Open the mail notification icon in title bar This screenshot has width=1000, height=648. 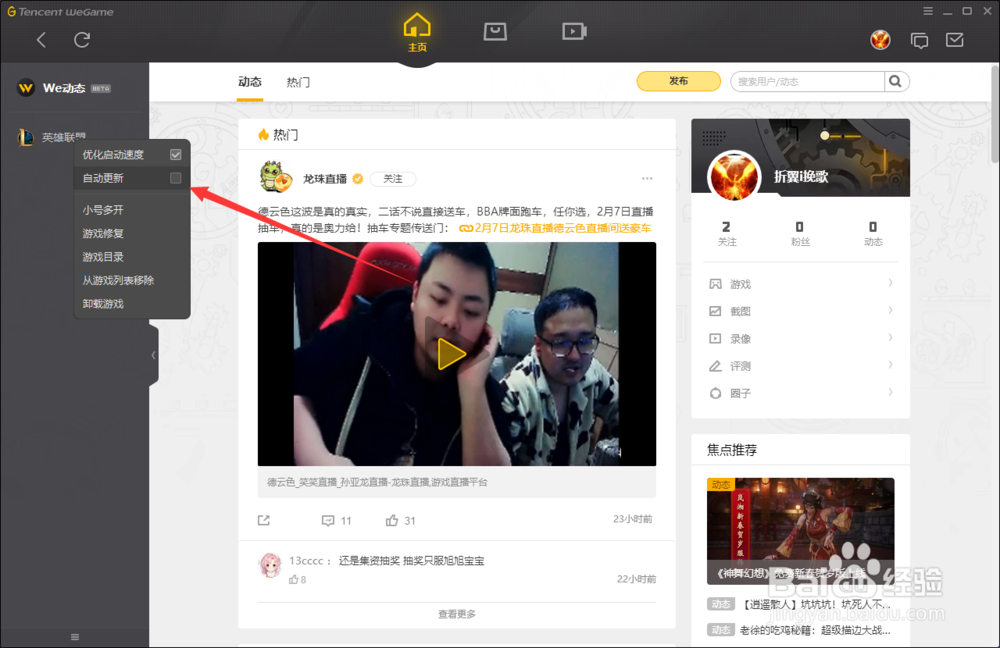coord(957,40)
